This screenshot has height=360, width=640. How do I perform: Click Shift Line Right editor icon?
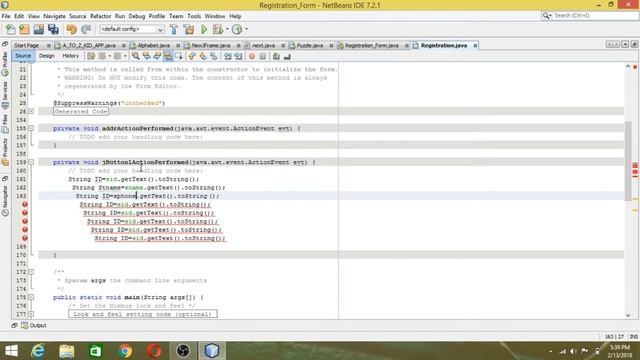238,56
